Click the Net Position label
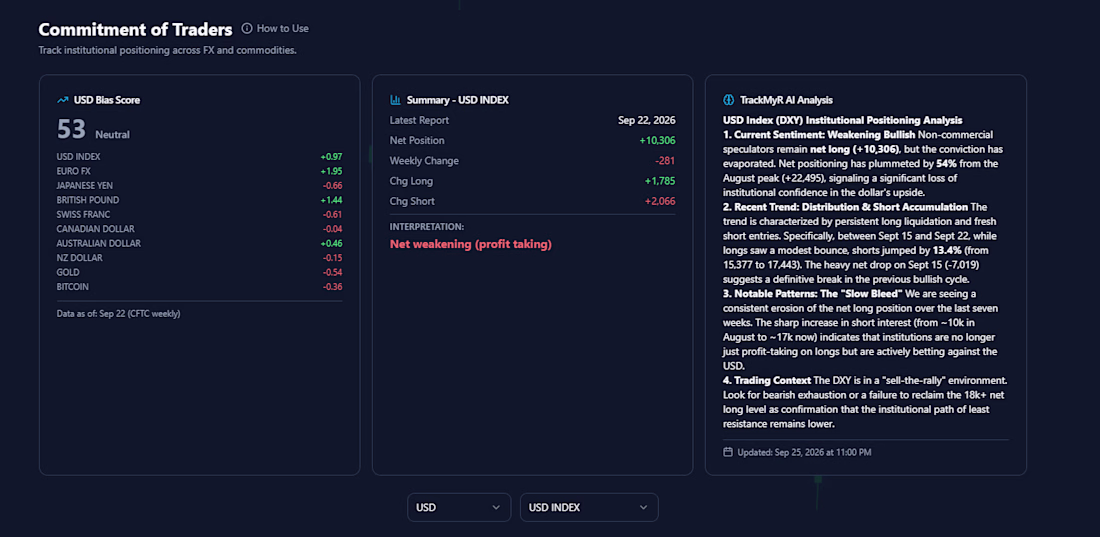 click(417, 140)
